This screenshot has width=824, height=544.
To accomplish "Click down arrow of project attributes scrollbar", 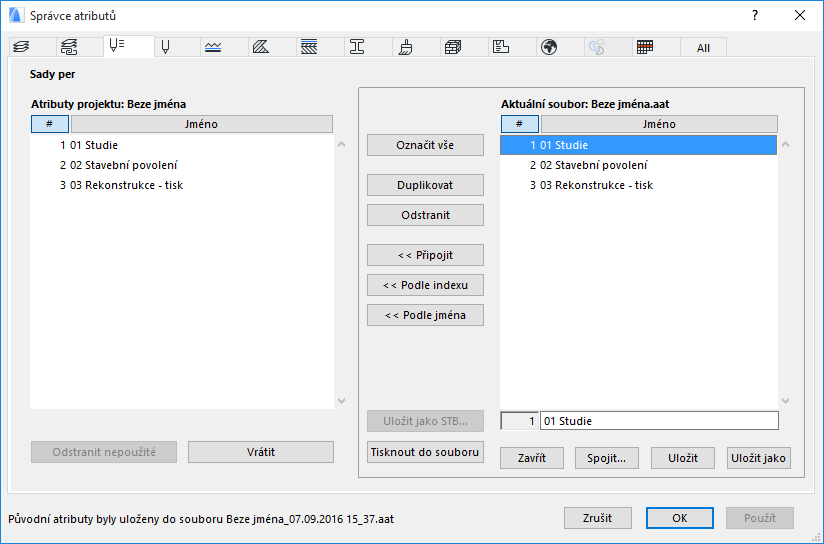I will 342,401.
